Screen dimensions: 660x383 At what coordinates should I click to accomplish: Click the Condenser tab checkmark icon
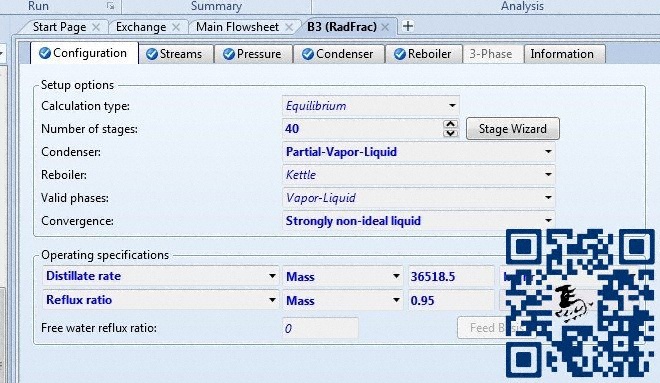pos(308,54)
